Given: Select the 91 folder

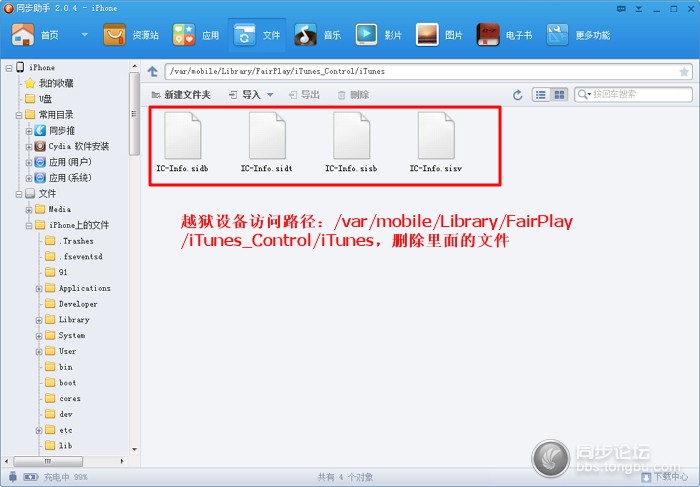Looking at the screenshot, I should pos(56,272).
